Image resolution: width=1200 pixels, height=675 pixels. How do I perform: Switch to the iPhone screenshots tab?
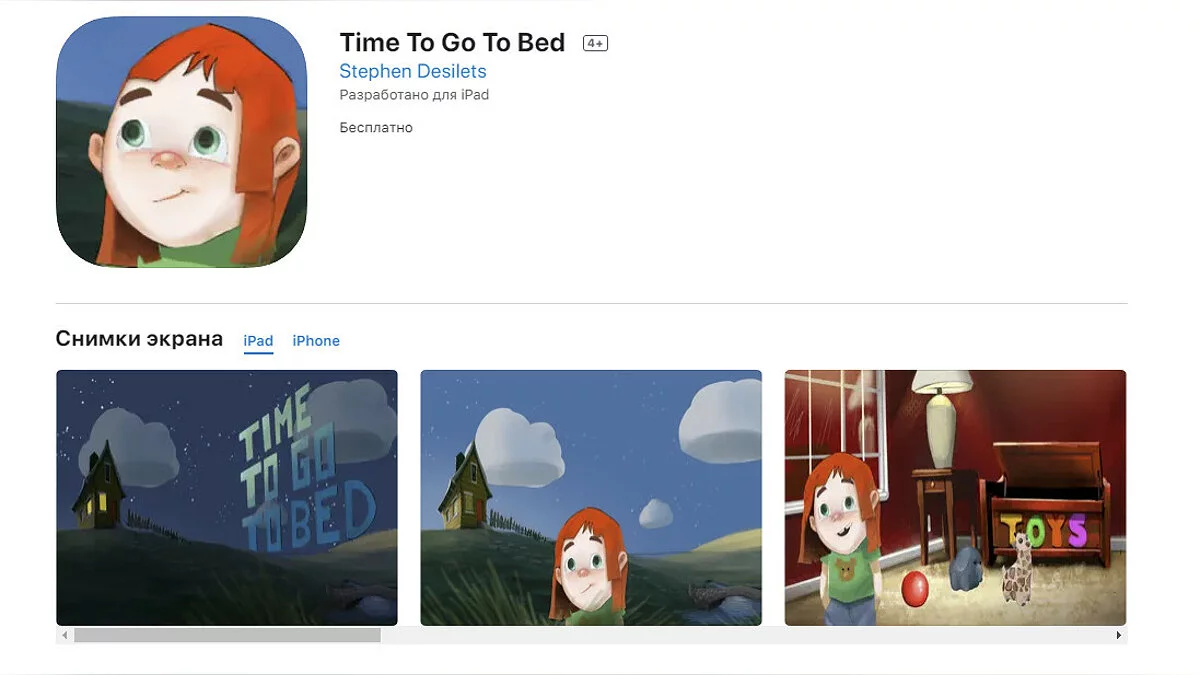pyautogui.click(x=316, y=341)
